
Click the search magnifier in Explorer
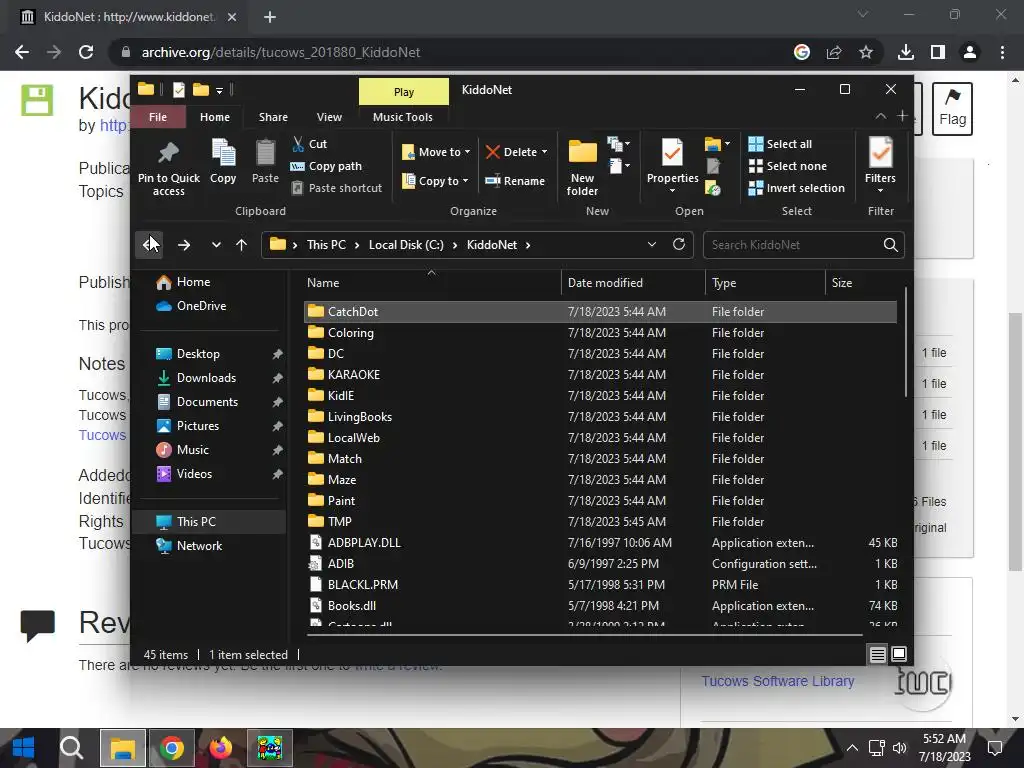pyautogui.click(x=890, y=245)
